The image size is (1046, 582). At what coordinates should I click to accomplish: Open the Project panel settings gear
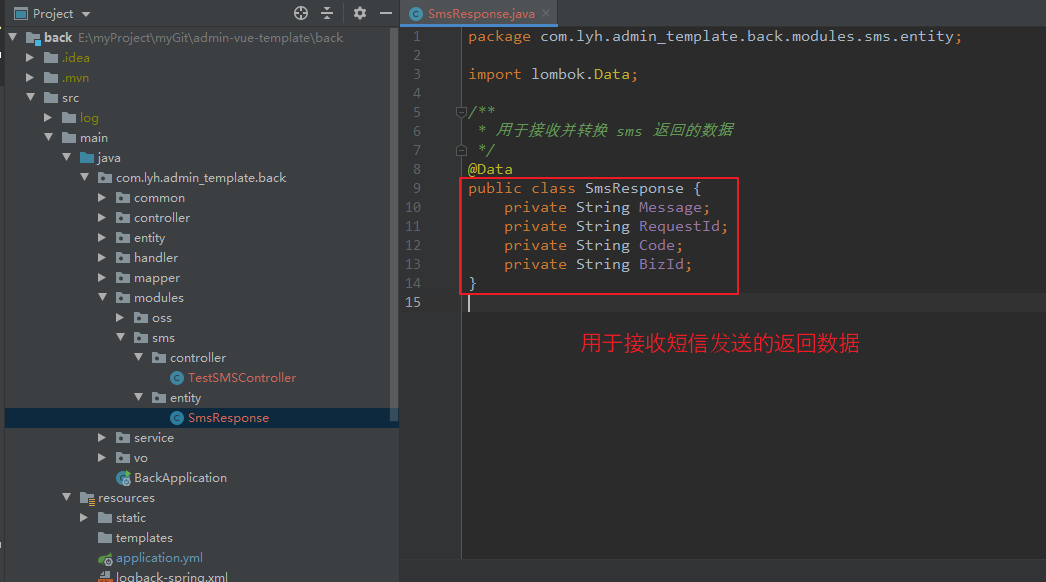[360, 13]
